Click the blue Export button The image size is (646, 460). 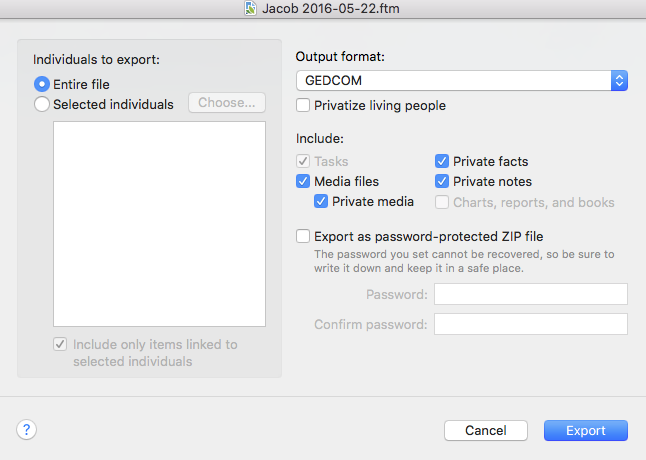click(x=585, y=430)
